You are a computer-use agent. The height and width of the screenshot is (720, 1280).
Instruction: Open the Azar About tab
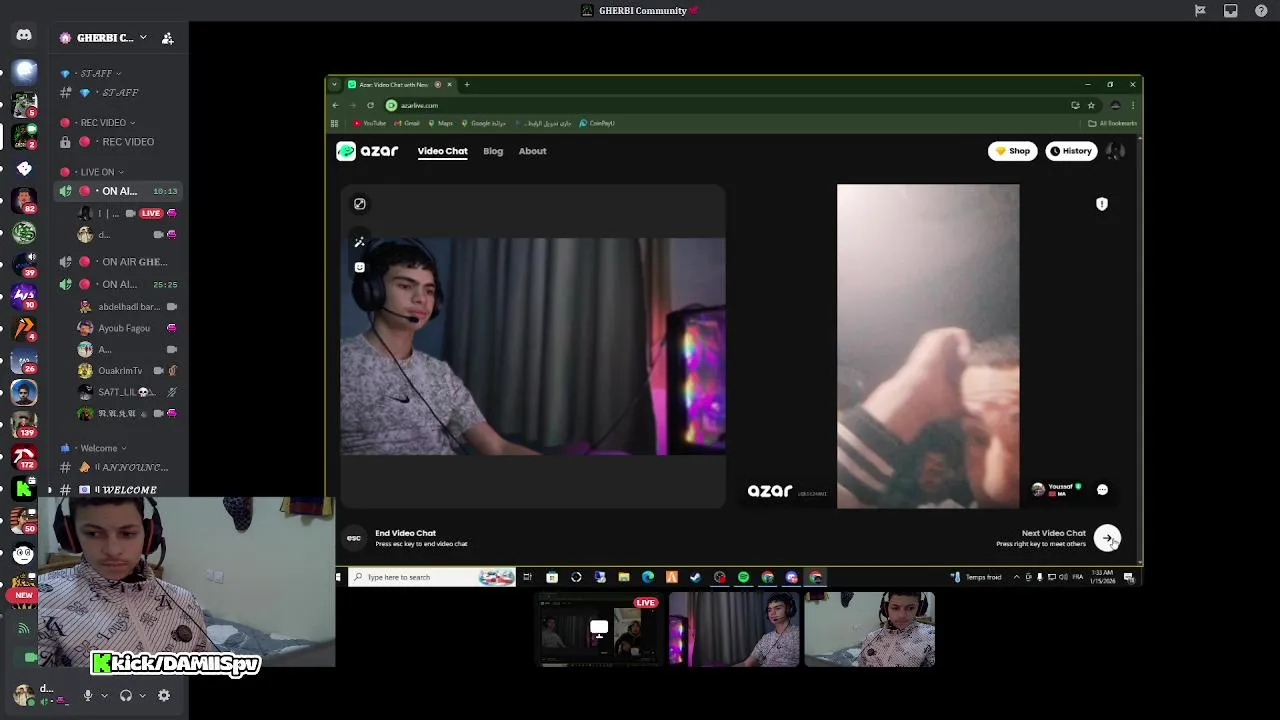(532, 151)
